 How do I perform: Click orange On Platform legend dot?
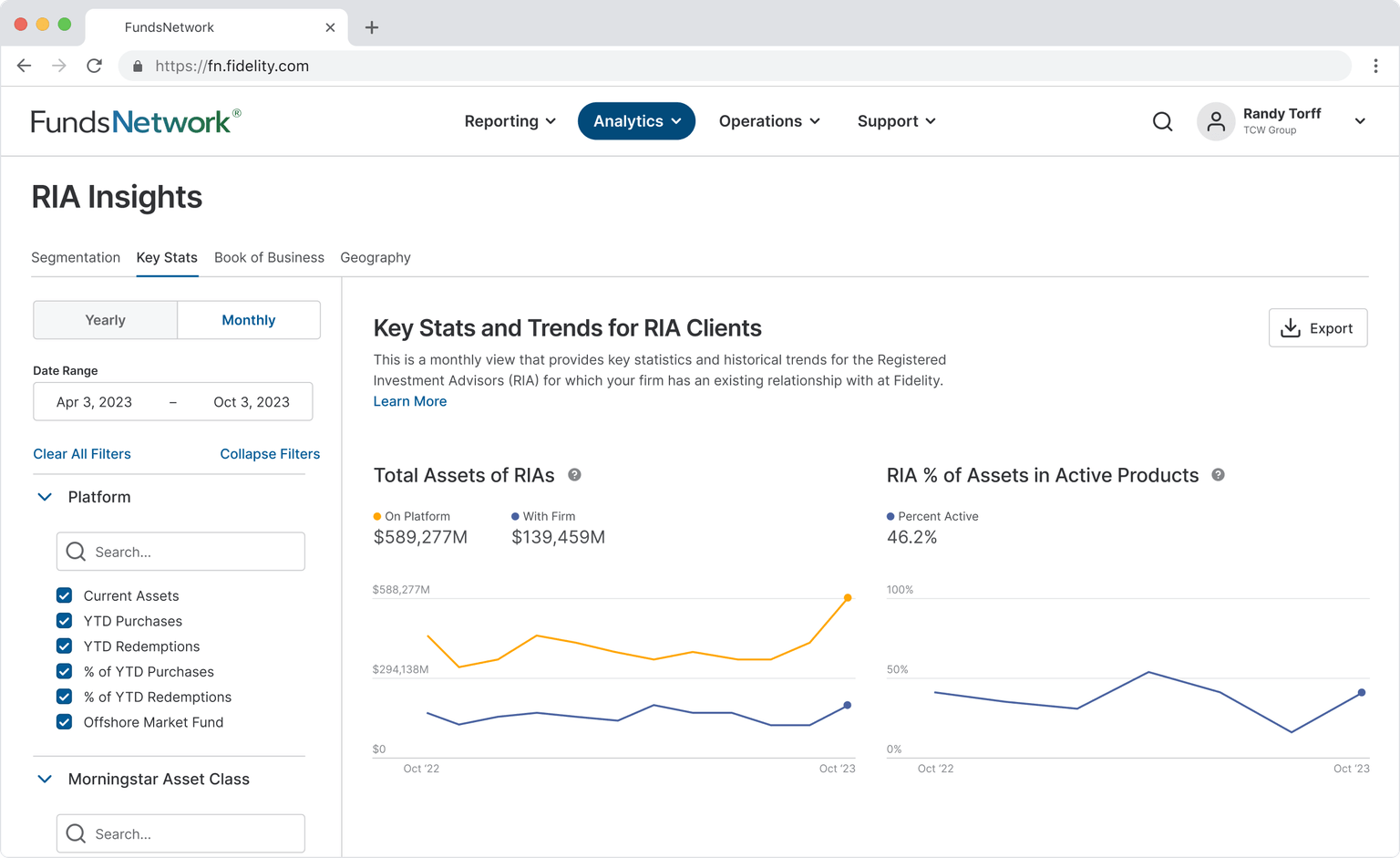377,516
